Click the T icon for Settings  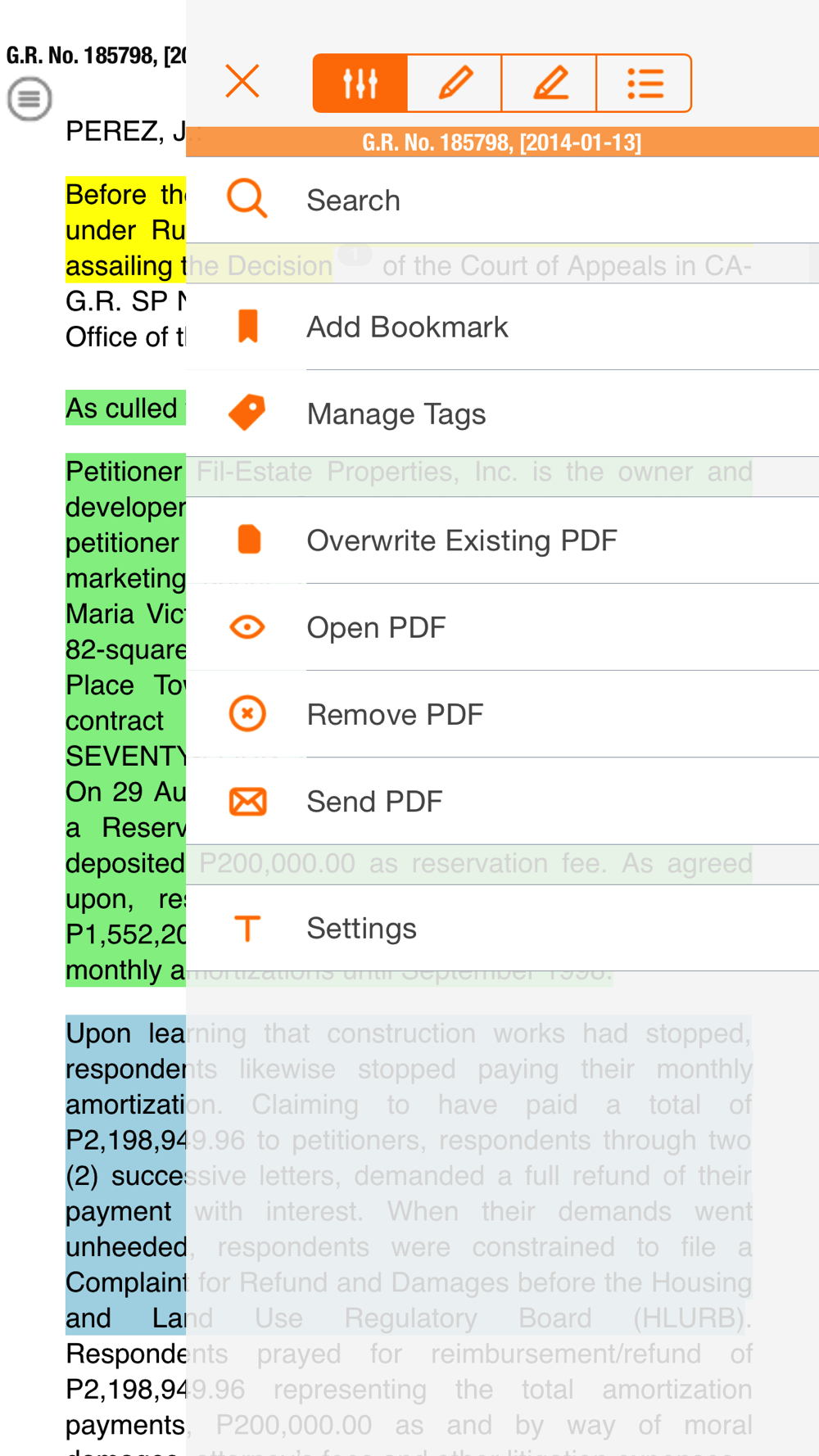[247, 929]
